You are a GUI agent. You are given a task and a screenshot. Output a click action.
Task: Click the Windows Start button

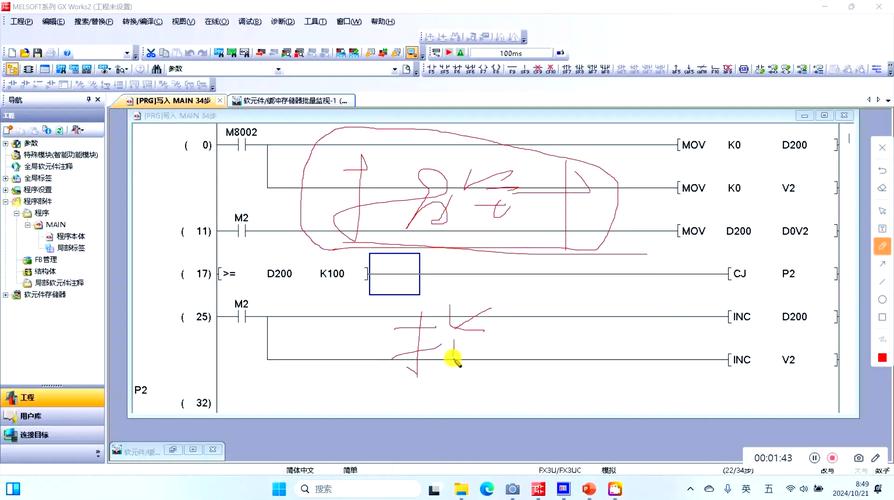click(x=279, y=489)
